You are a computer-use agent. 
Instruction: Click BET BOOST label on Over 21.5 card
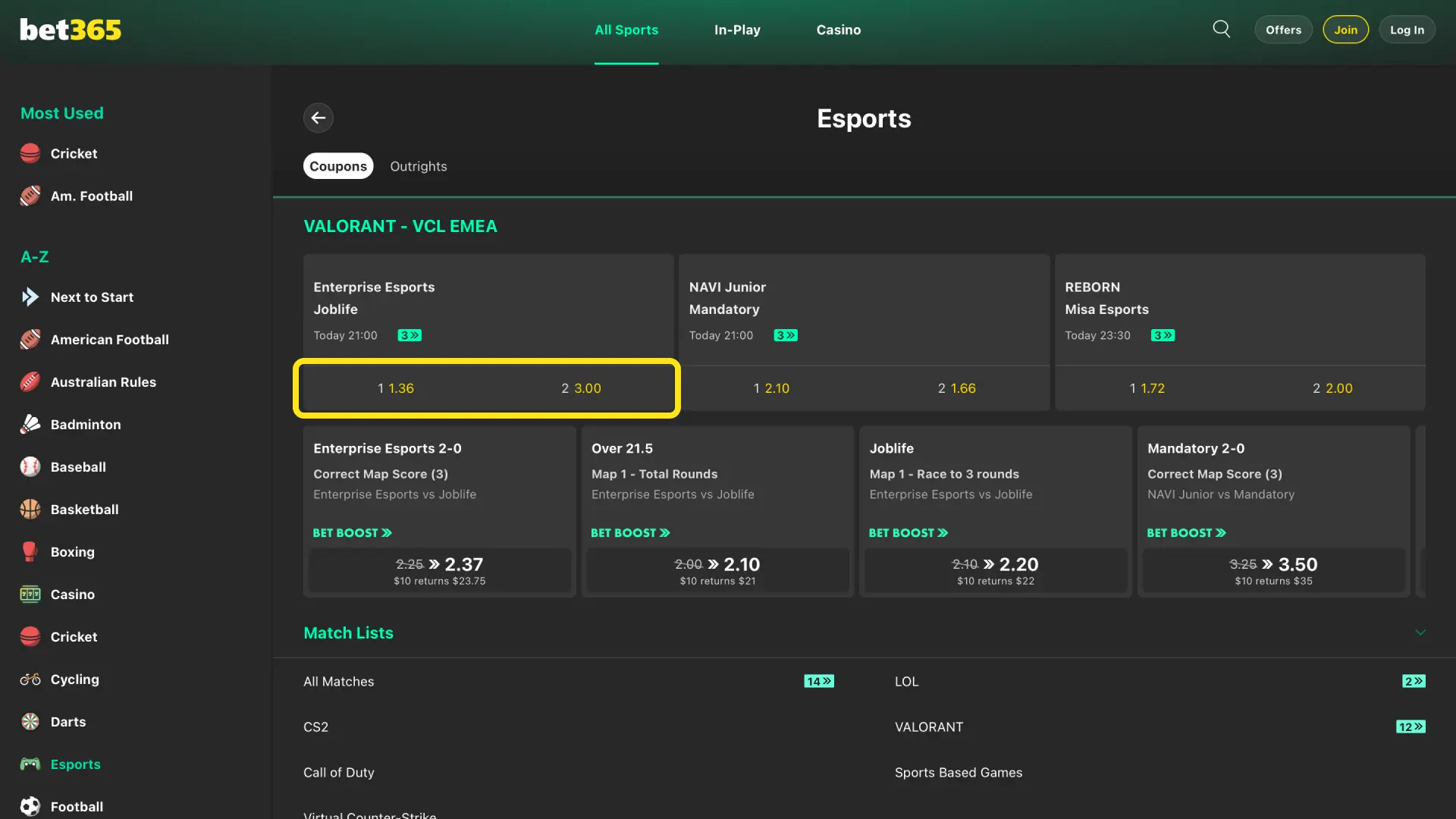coord(630,533)
